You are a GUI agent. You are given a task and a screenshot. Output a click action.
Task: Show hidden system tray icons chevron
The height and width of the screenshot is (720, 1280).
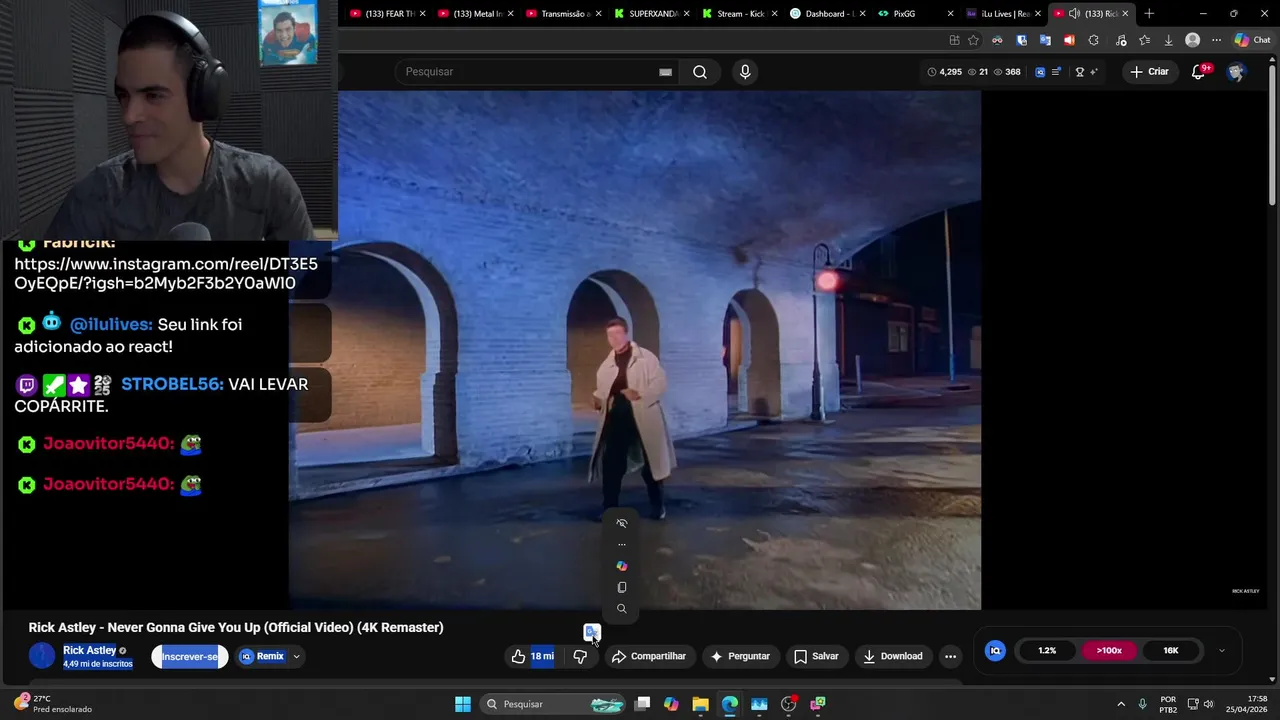pyautogui.click(x=1121, y=704)
